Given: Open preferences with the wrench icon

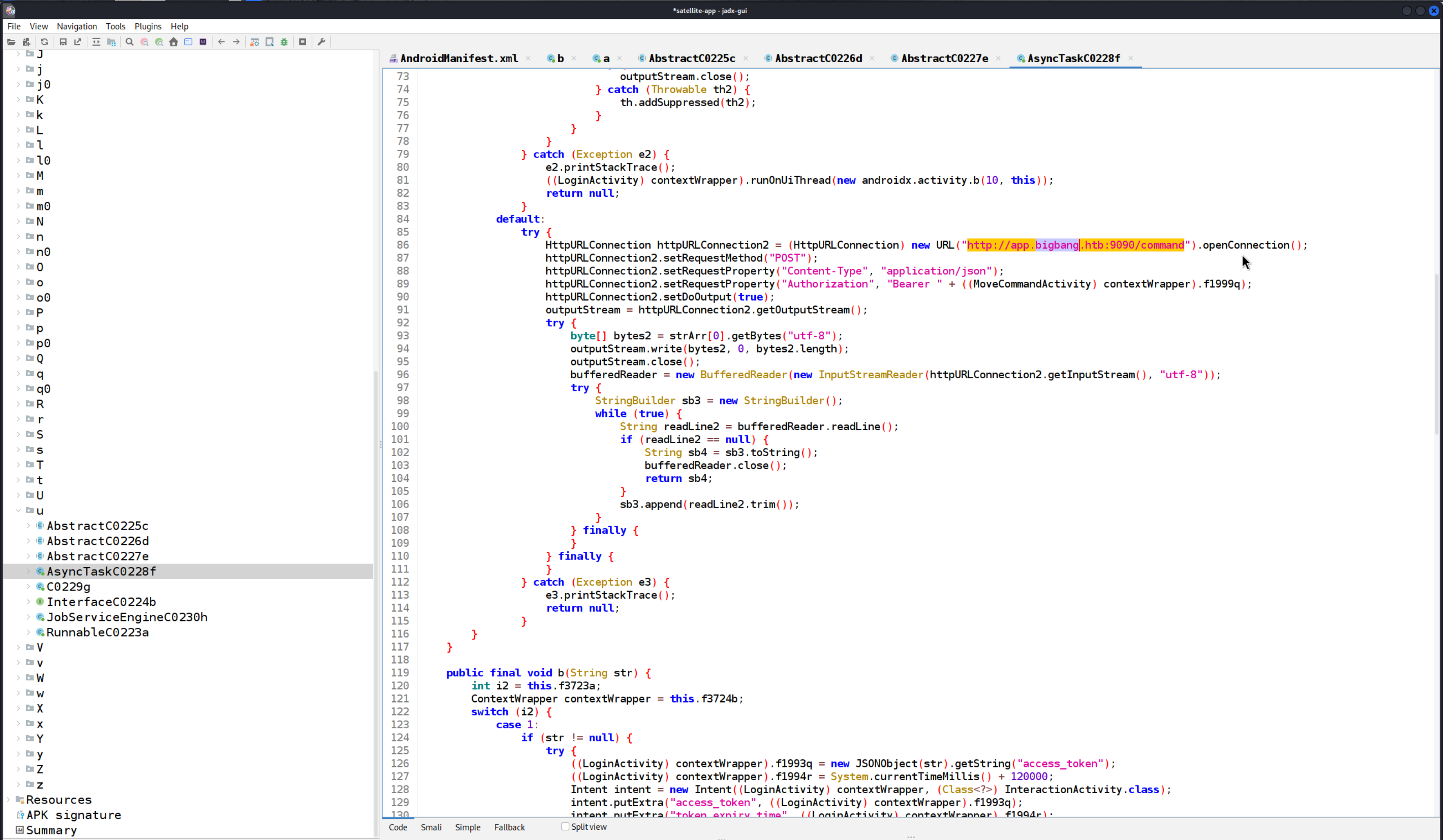Looking at the screenshot, I should tap(321, 42).
